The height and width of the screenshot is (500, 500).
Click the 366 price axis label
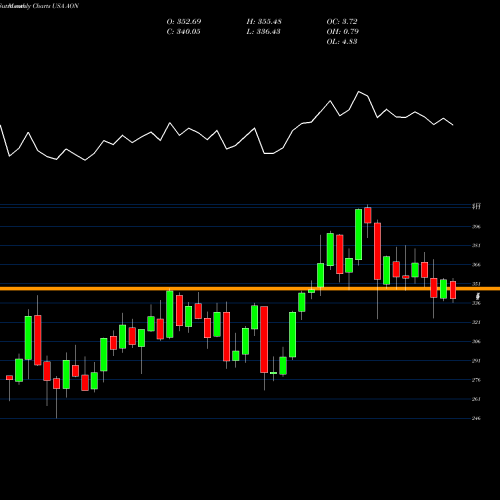(x=476, y=265)
